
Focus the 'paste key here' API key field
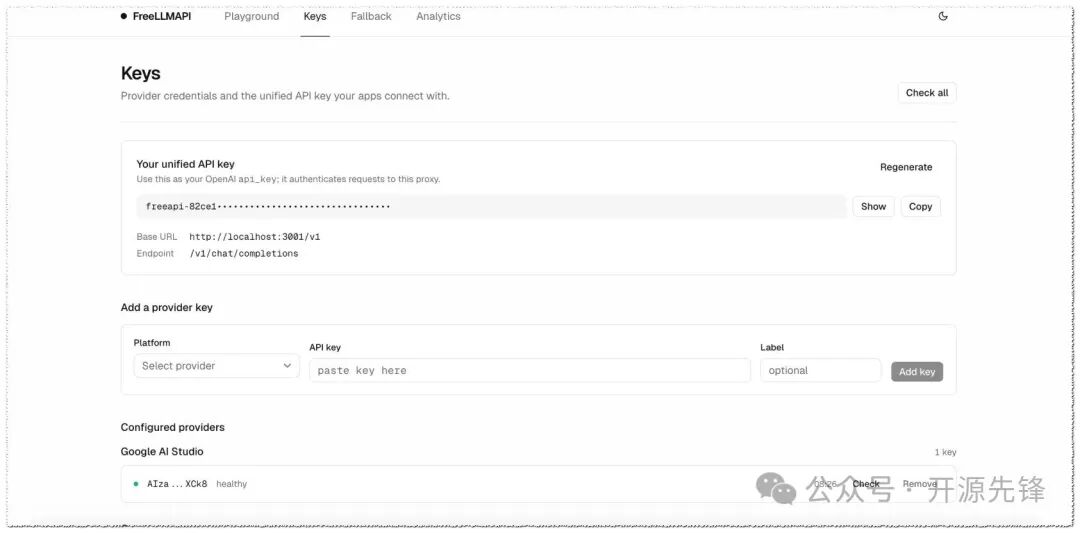pyautogui.click(x=530, y=370)
